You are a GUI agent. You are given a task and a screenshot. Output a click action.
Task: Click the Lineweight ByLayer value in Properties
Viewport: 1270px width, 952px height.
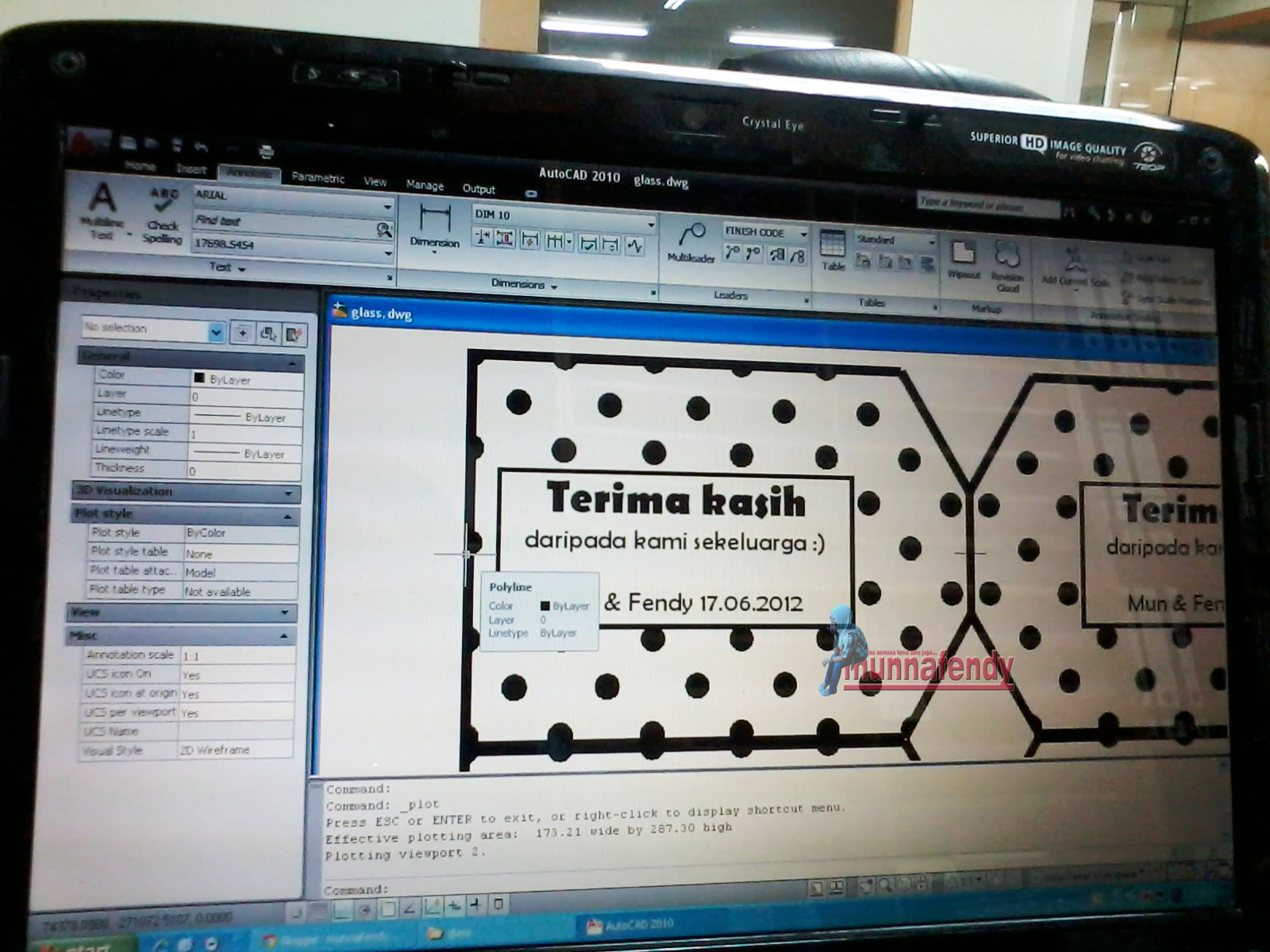(244, 452)
